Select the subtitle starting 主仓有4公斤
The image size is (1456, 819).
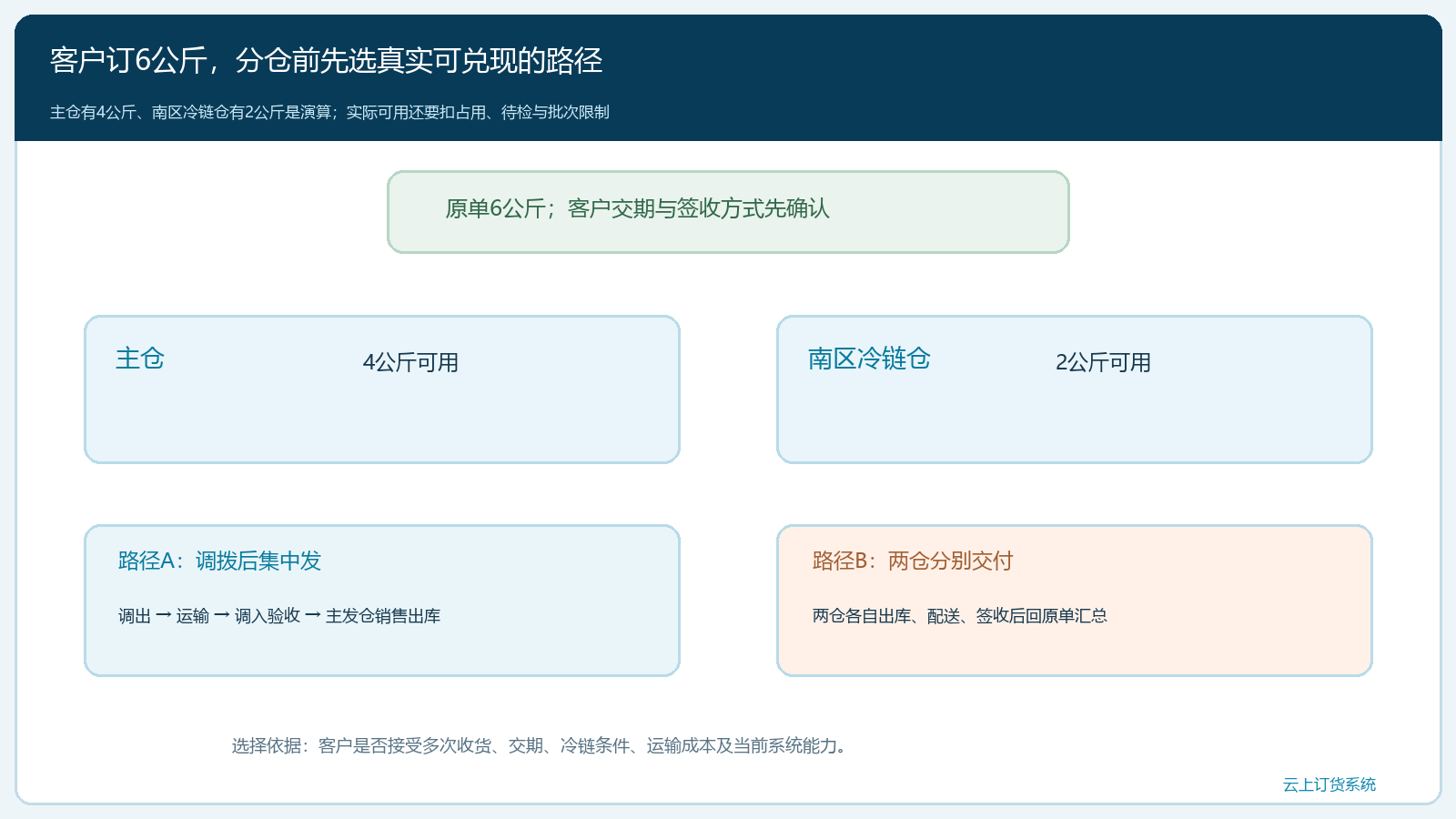[329, 113]
